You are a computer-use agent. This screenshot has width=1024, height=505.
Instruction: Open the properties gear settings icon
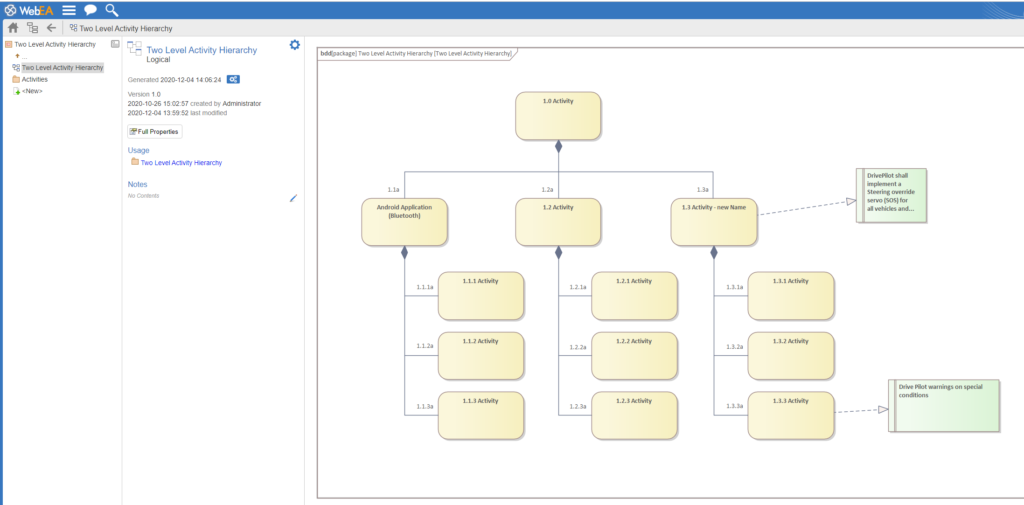(x=295, y=44)
